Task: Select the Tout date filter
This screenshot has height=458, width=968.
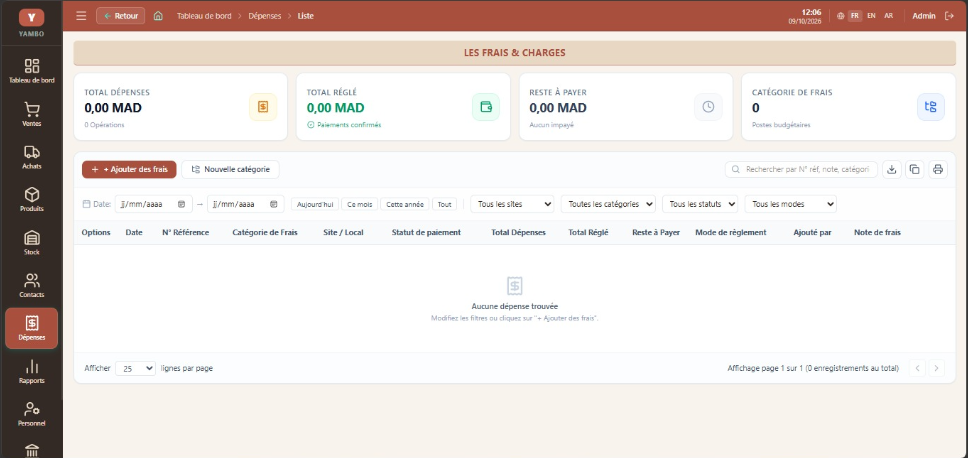Action: click(444, 204)
